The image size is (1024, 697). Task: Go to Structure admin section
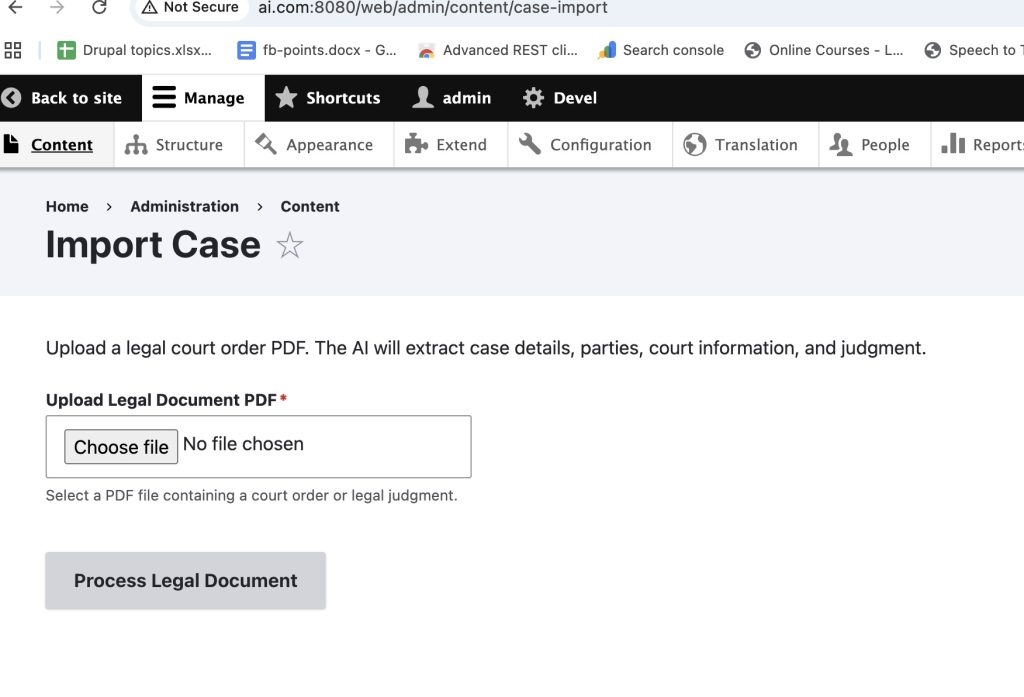[175, 145]
